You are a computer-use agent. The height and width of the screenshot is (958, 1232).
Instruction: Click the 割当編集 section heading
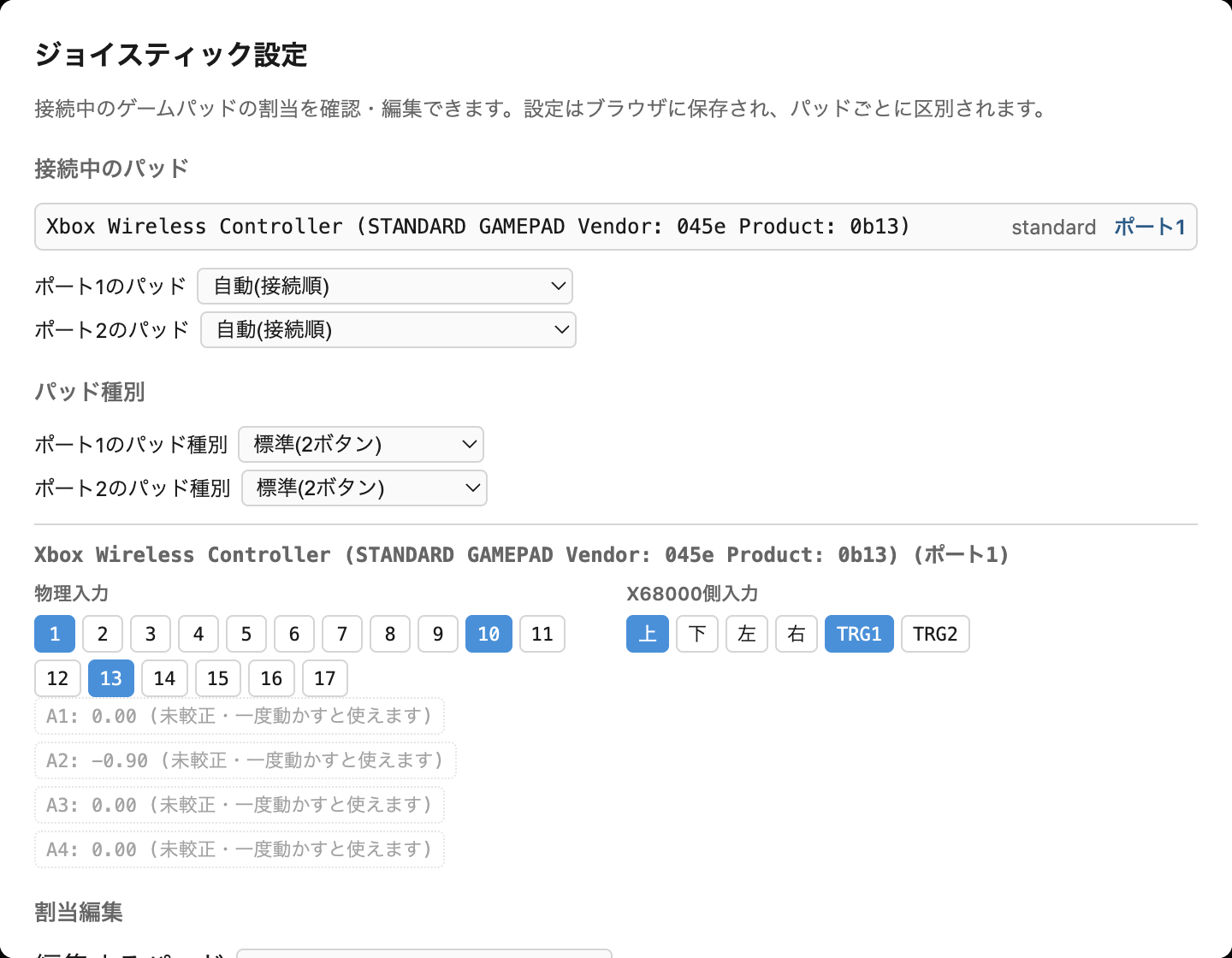point(79,912)
